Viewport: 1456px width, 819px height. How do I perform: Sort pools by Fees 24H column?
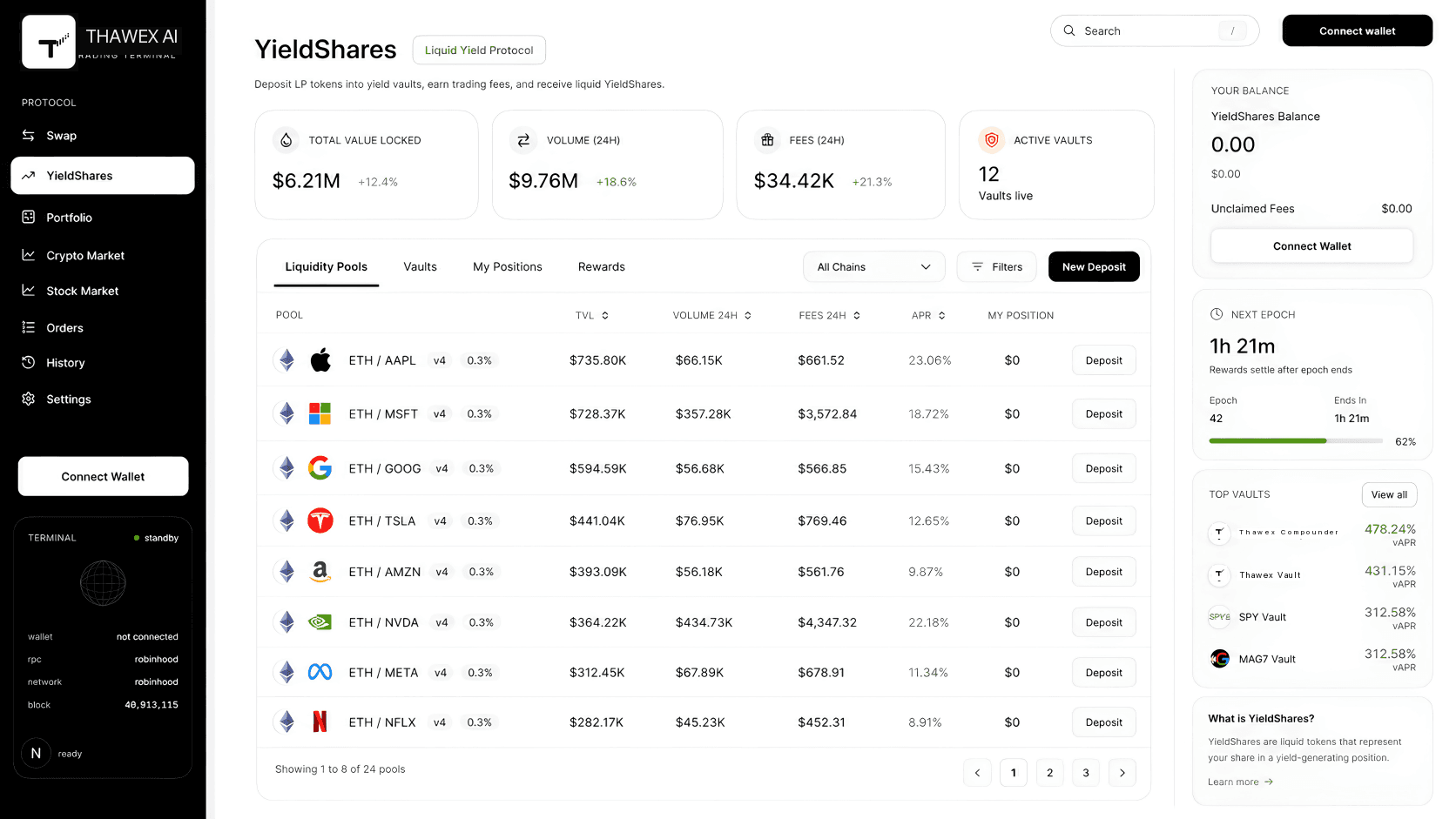pos(830,315)
